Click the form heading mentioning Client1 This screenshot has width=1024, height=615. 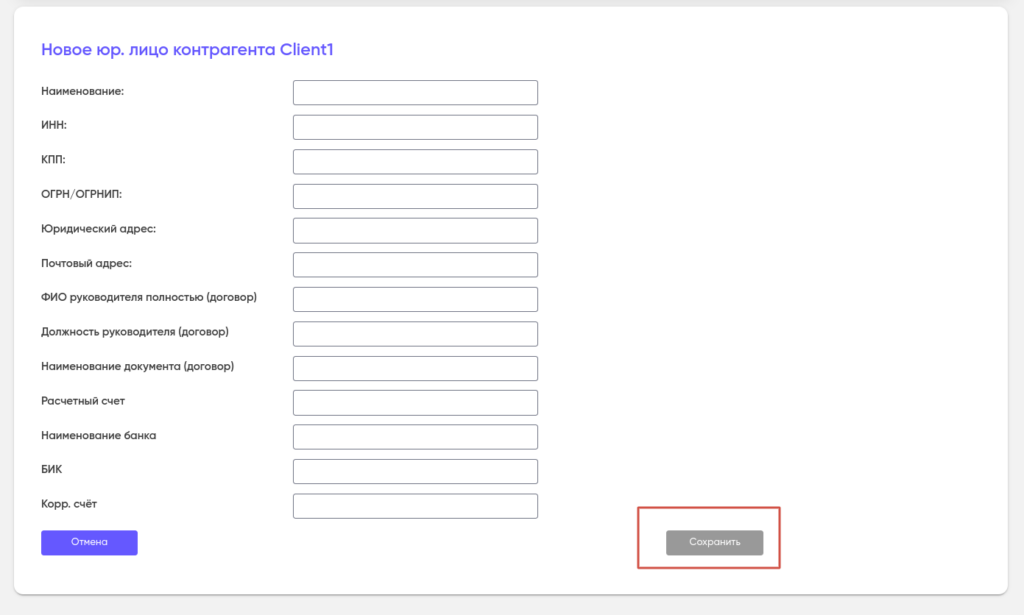click(x=187, y=49)
